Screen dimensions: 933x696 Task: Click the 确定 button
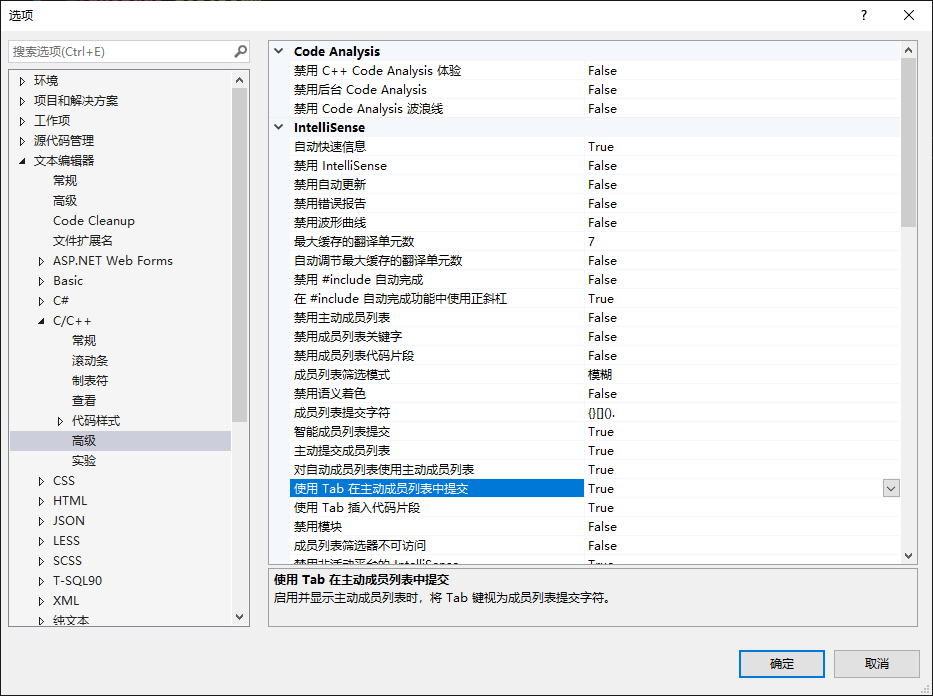click(781, 663)
